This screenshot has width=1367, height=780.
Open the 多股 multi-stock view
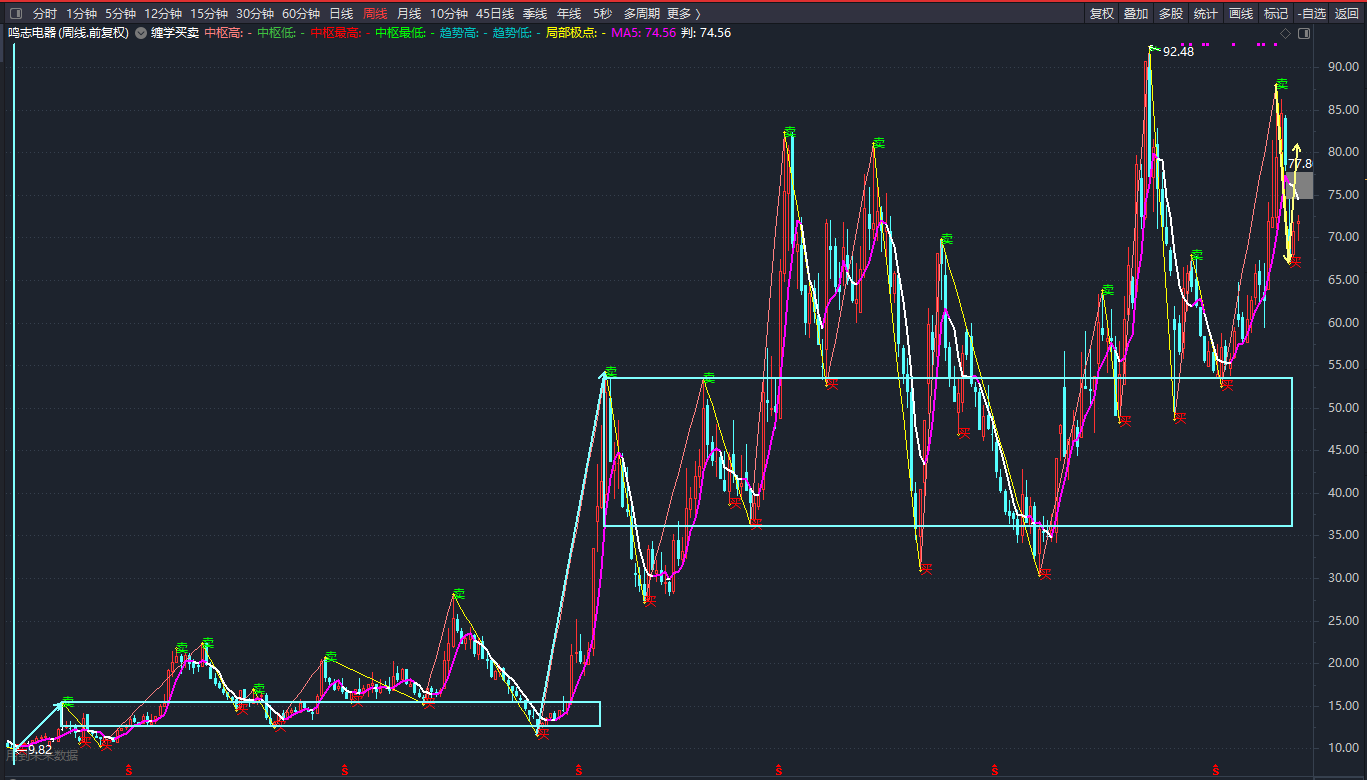pyautogui.click(x=1170, y=14)
